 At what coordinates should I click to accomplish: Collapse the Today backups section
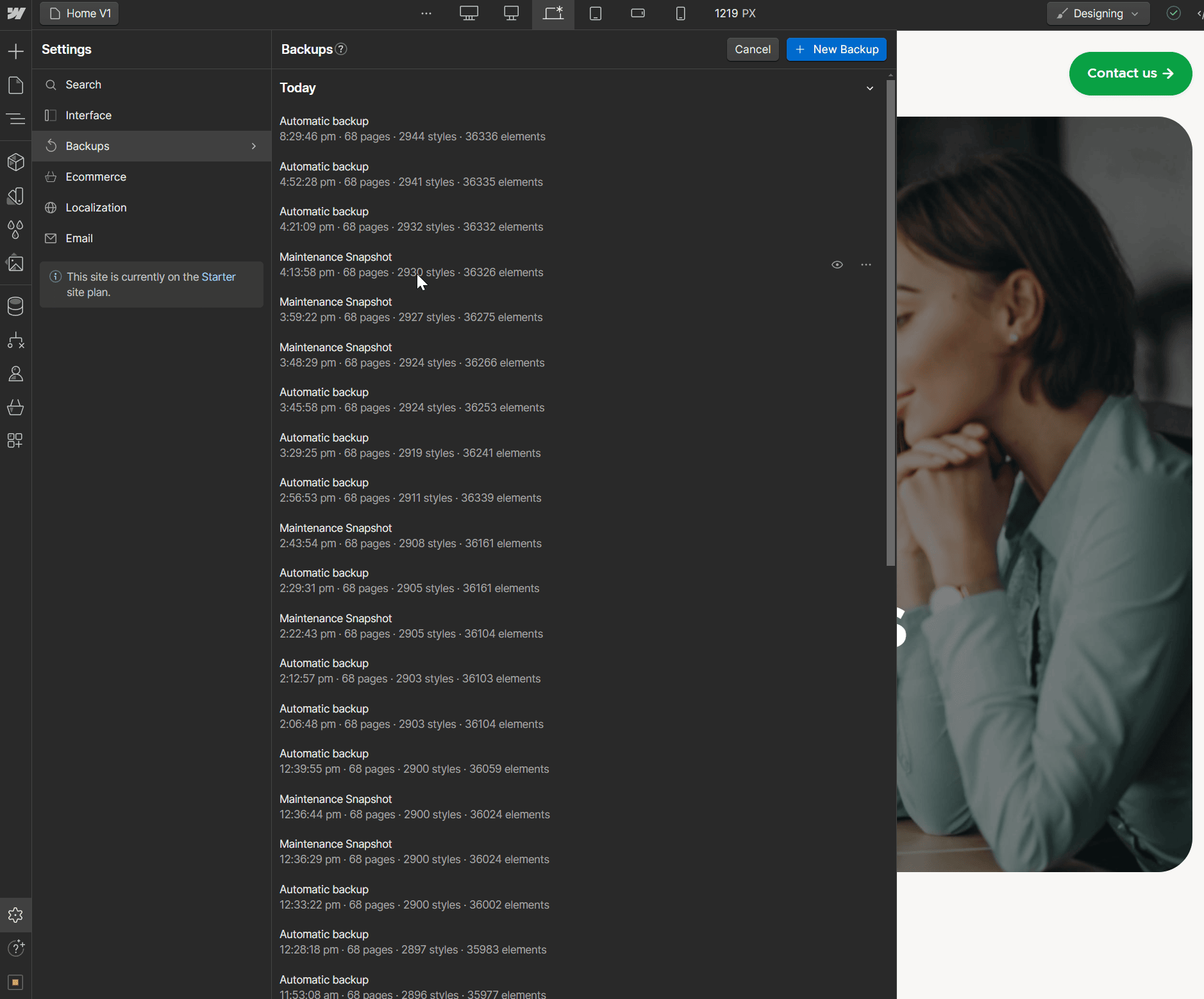pos(869,88)
